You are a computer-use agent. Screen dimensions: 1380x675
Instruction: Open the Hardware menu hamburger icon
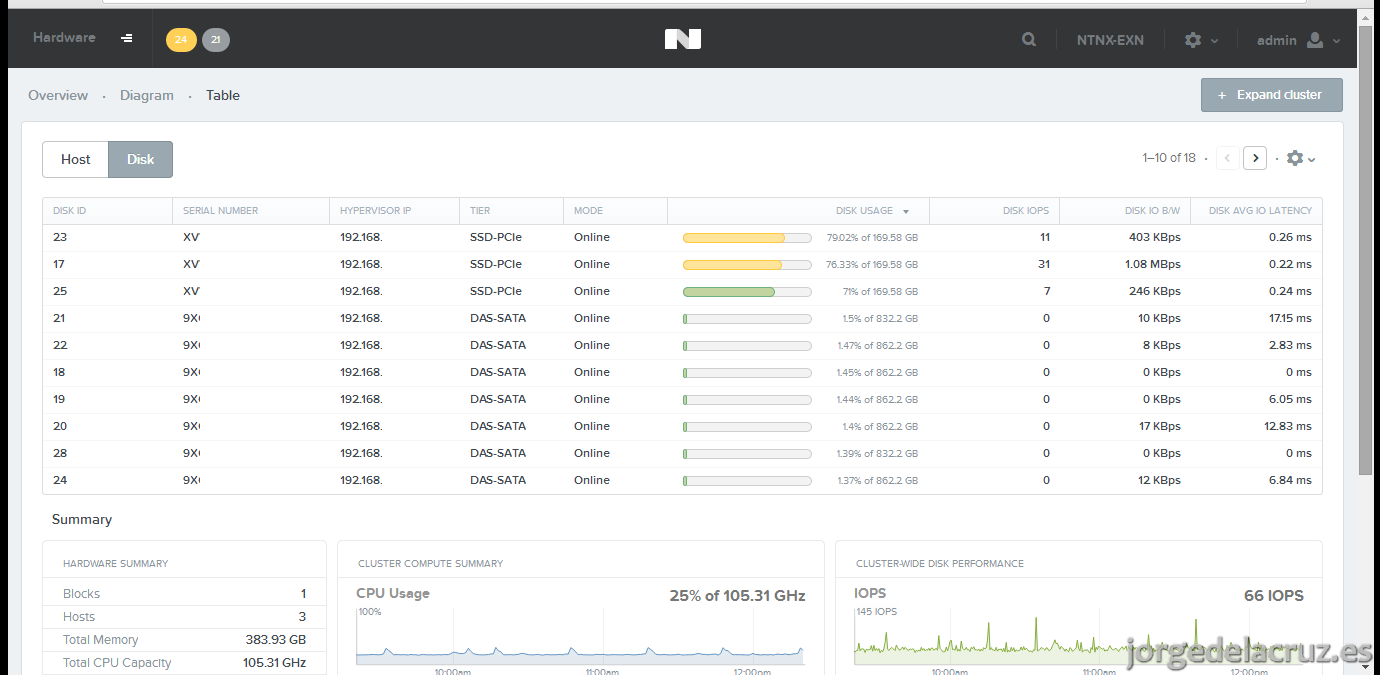(x=127, y=38)
